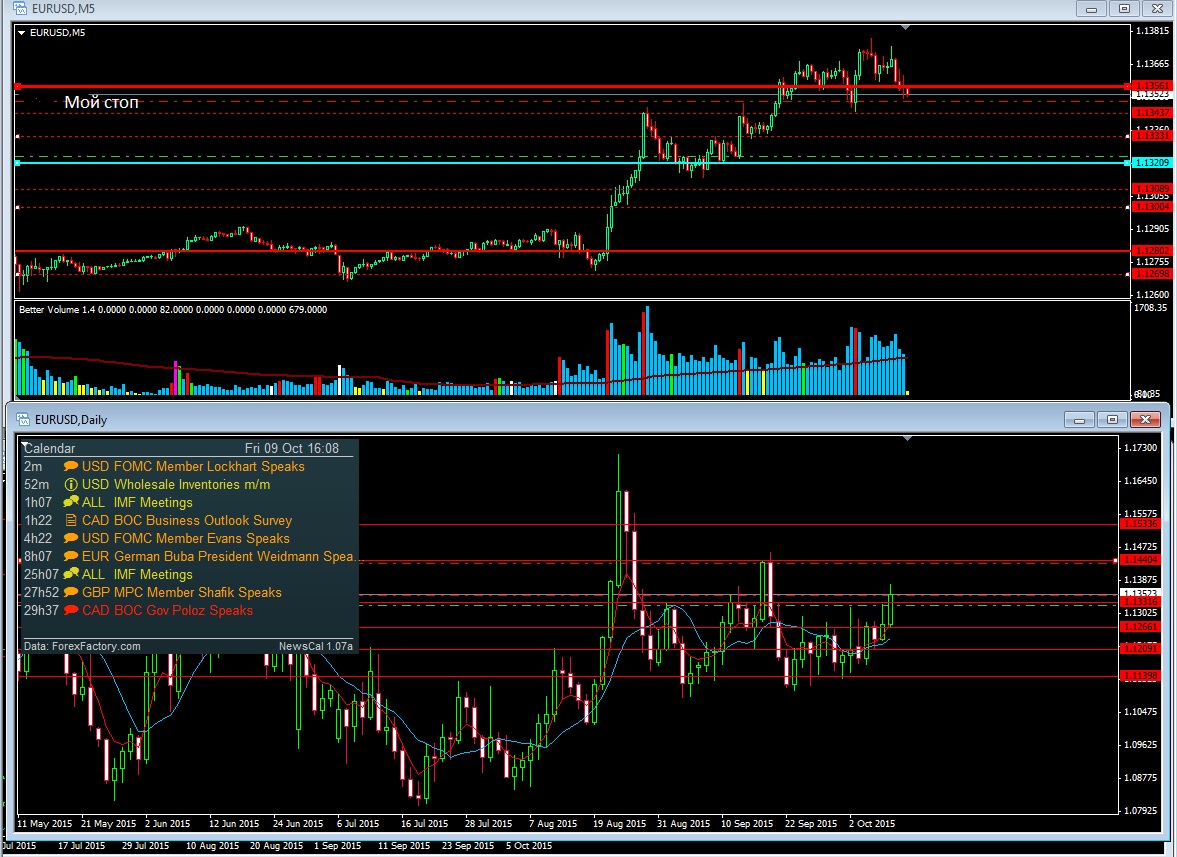The height and width of the screenshot is (857, 1177).
Task: Click the '11 May 2015' date on Daily time axis
Action: [45, 823]
